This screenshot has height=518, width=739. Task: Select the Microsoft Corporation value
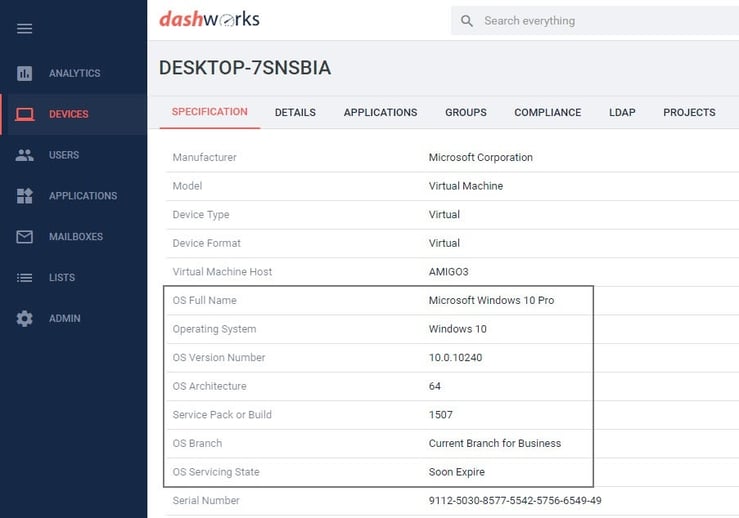(x=481, y=157)
